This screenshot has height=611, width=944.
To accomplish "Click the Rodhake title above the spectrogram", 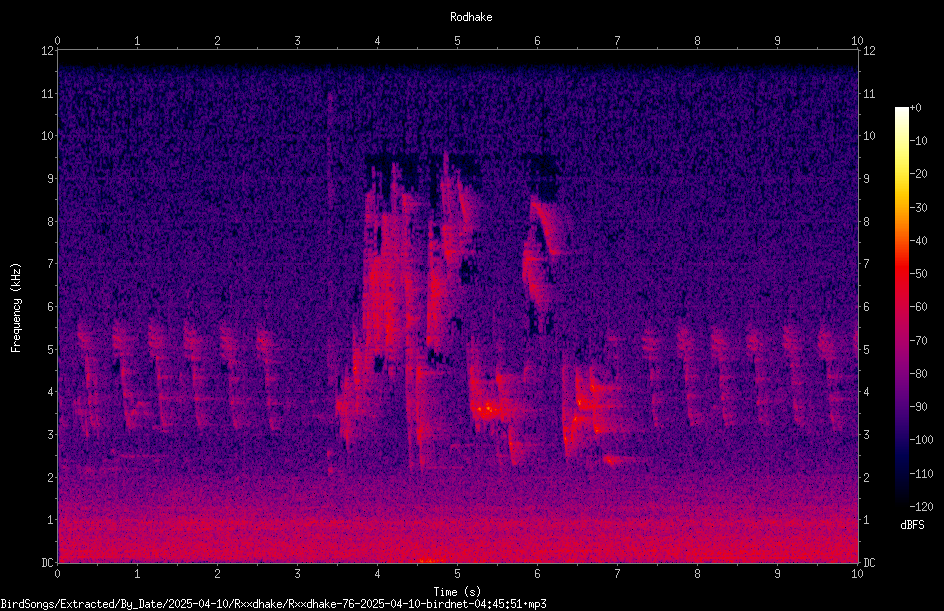I will pos(471,17).
